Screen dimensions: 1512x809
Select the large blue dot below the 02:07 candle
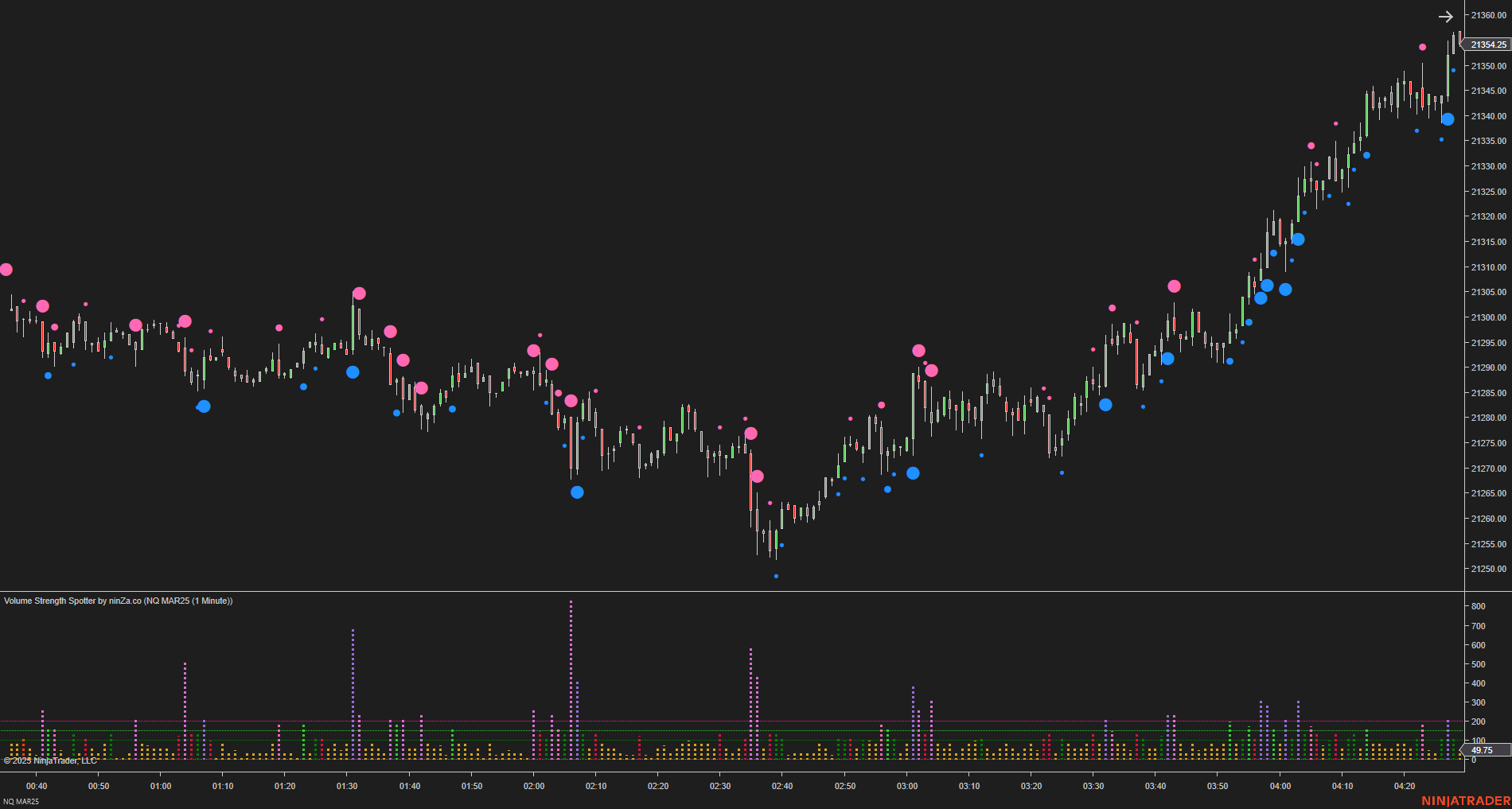point(576,492)
